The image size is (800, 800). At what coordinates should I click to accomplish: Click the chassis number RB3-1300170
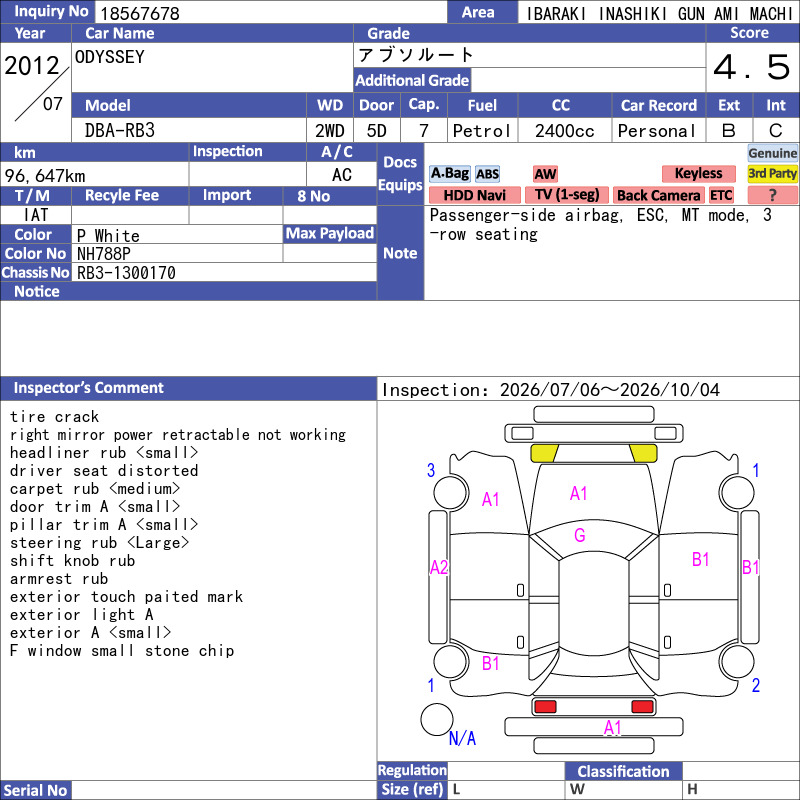click(126, 273)
